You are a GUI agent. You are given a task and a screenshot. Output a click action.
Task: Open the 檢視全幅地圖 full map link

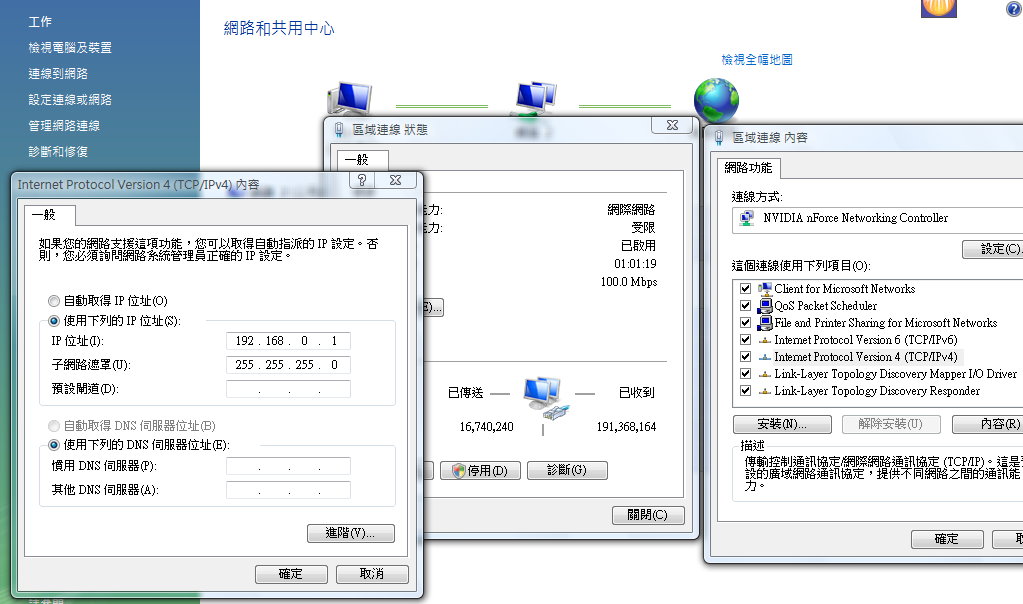(757, 60)
